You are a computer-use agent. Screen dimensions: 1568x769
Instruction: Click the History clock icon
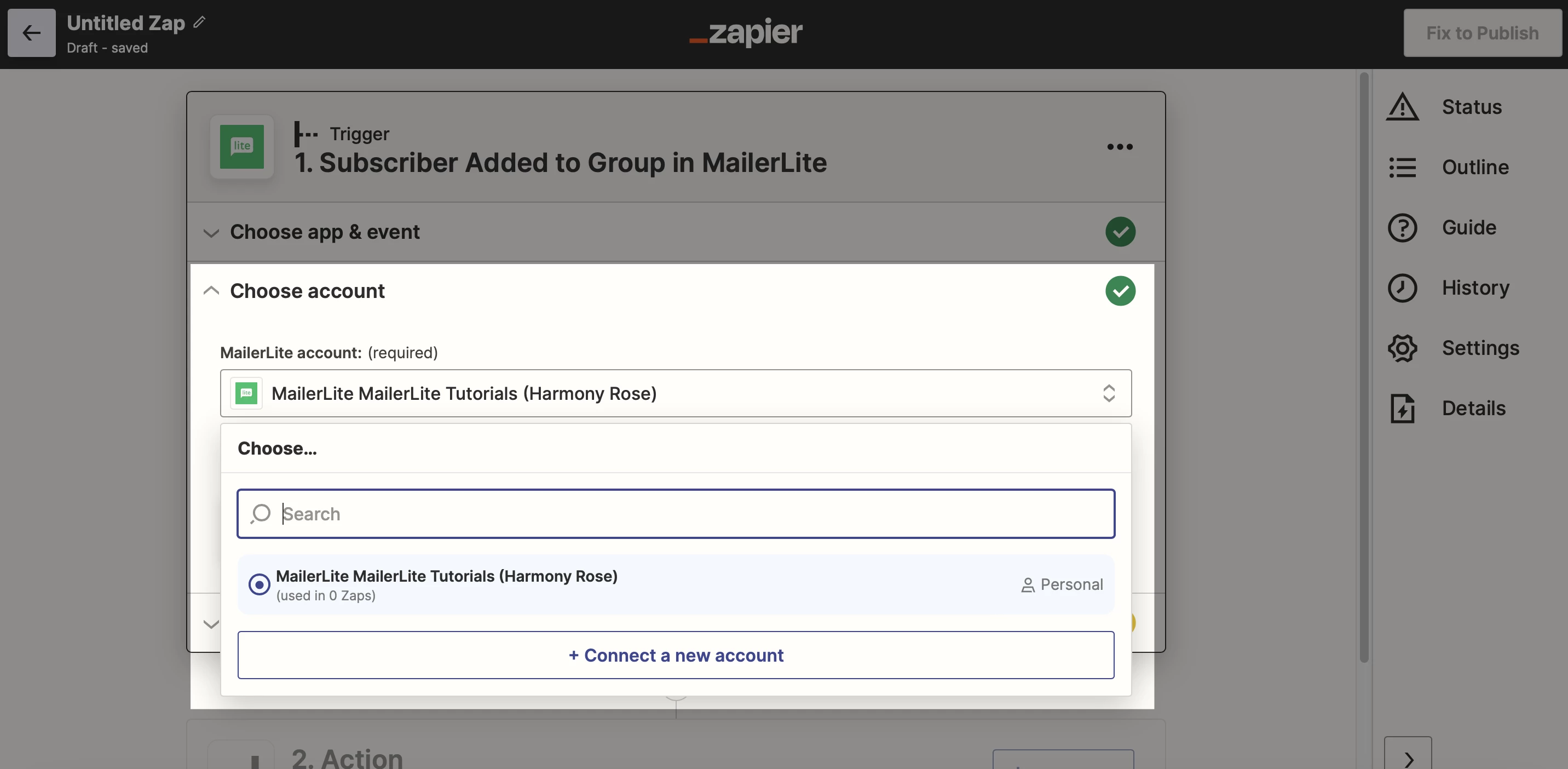point(1403,288)
